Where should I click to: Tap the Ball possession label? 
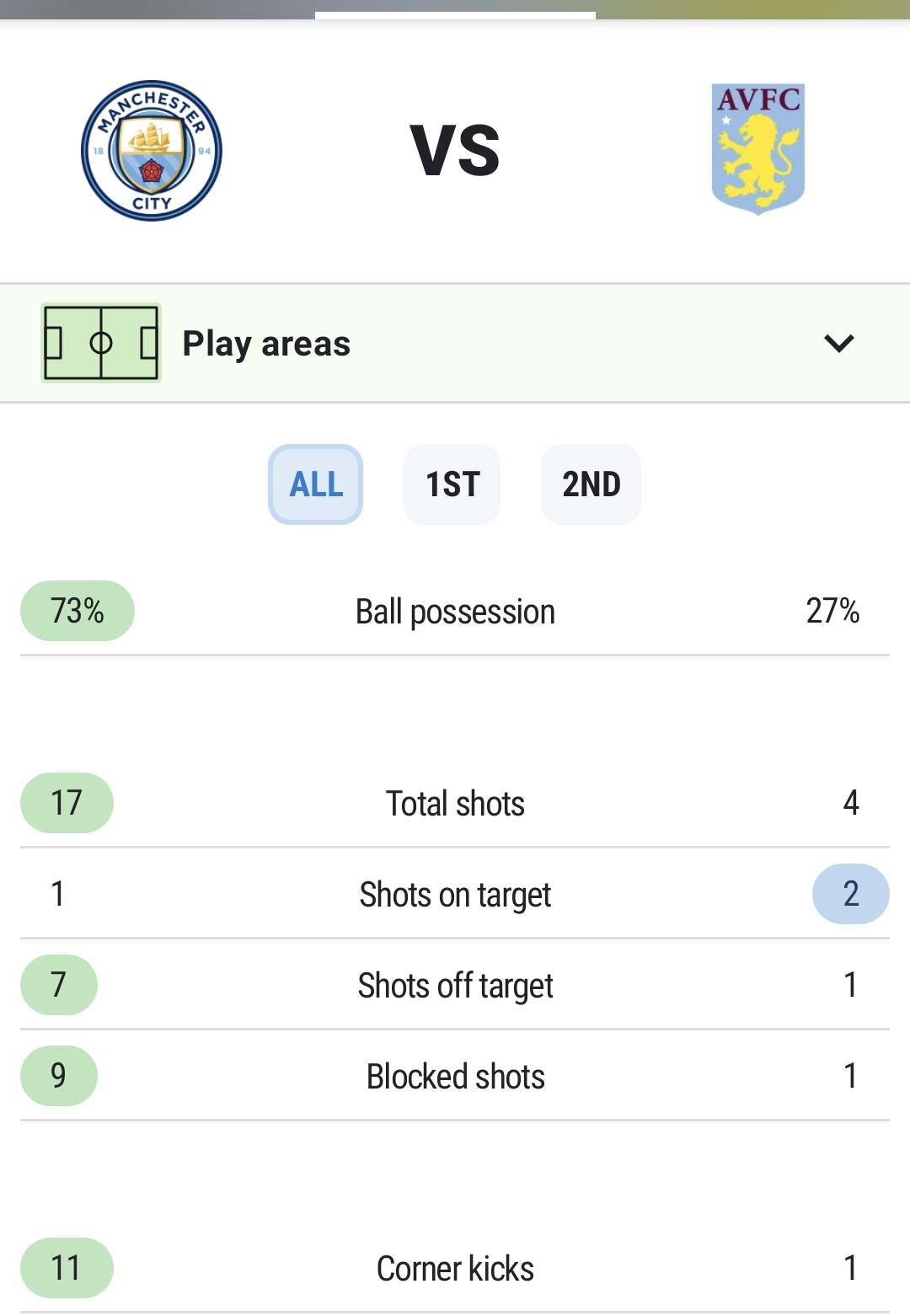click(x=455, y=612)
